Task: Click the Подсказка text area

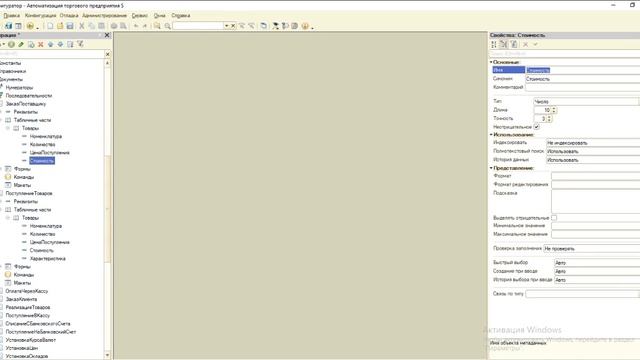Action: tap(596, 201)
